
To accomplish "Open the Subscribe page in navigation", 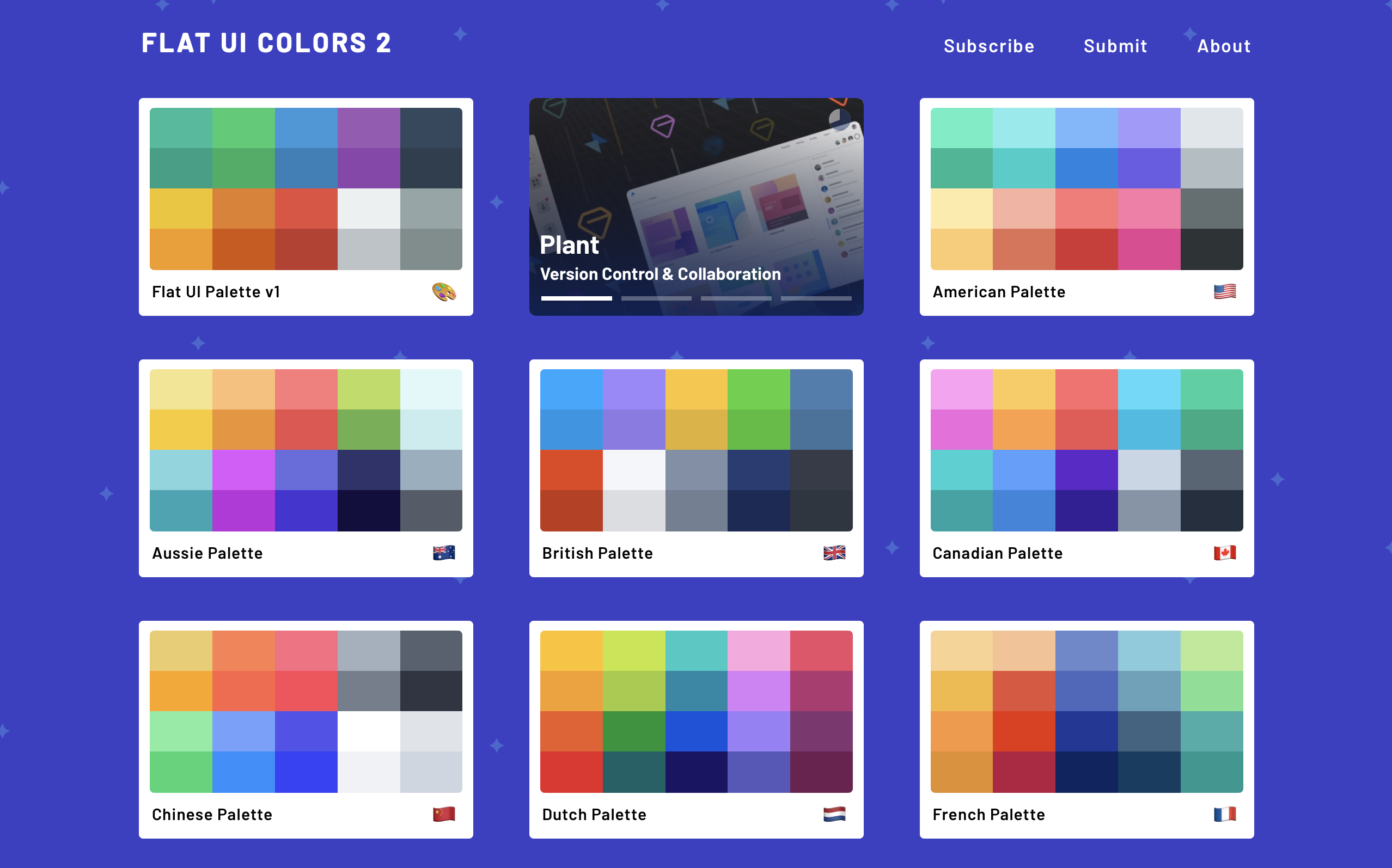I will (988, 46).
